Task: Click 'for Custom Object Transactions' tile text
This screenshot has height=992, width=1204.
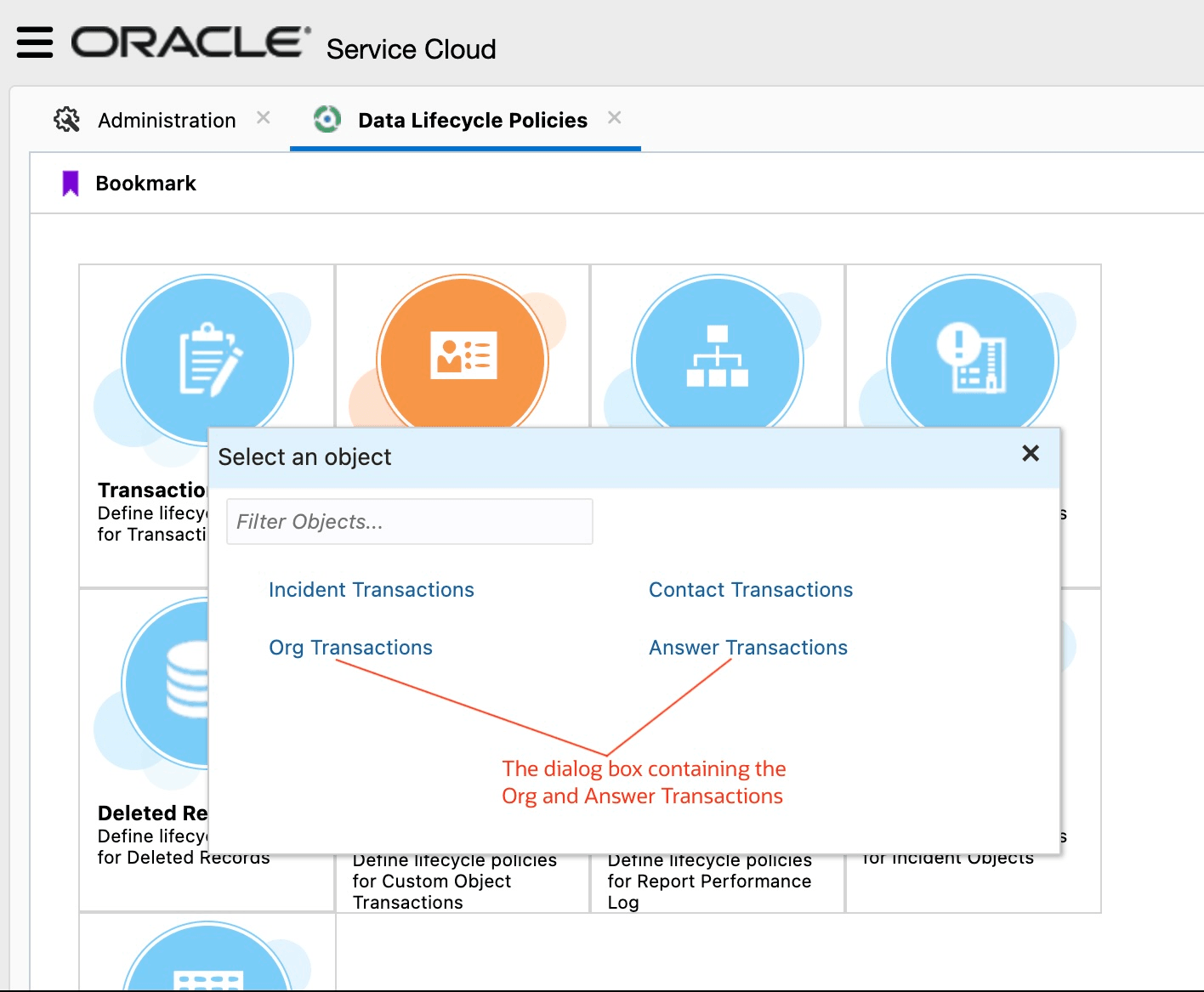Action: [432, 892]
